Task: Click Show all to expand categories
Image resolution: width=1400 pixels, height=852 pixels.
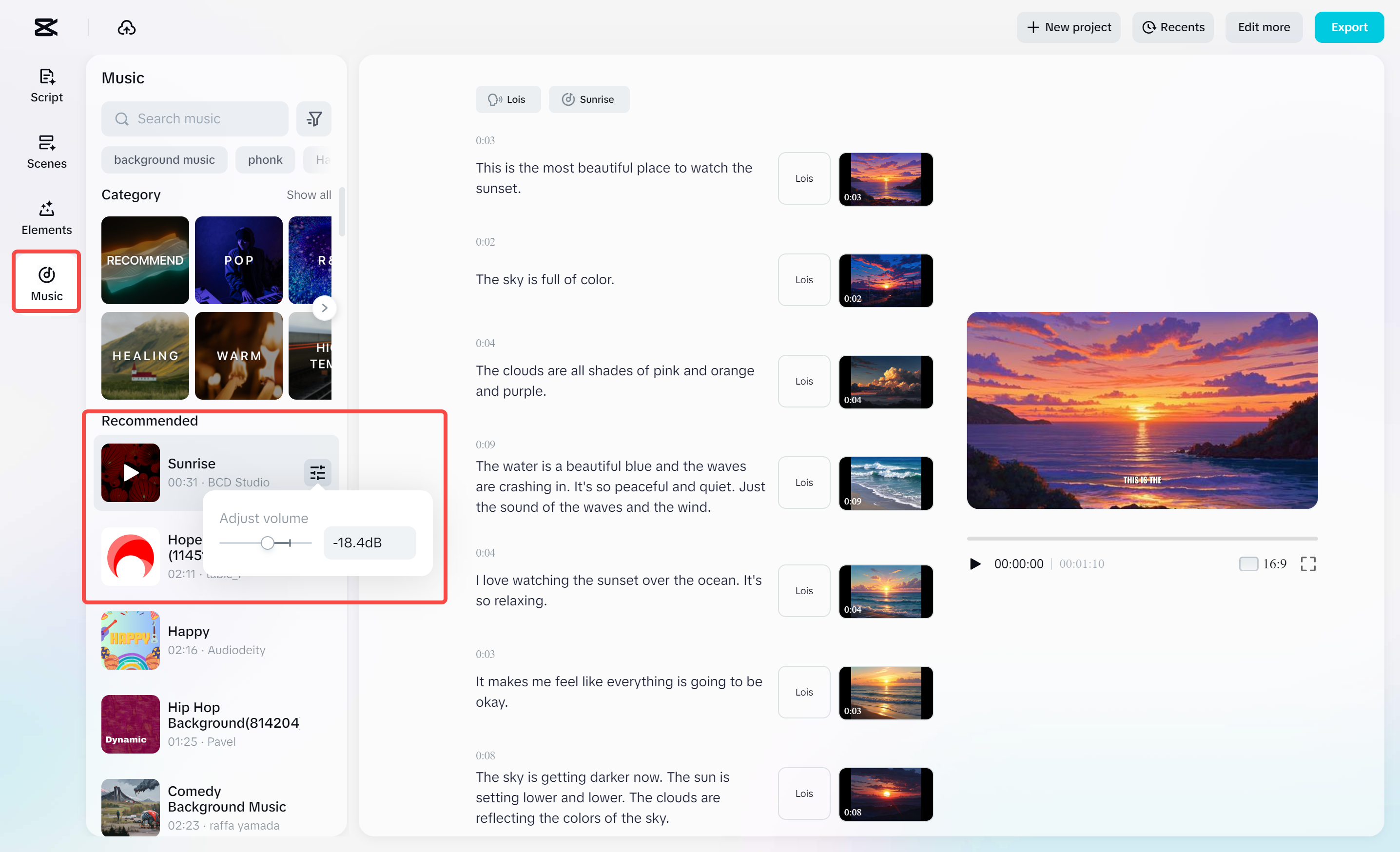Action: point(309,195)
